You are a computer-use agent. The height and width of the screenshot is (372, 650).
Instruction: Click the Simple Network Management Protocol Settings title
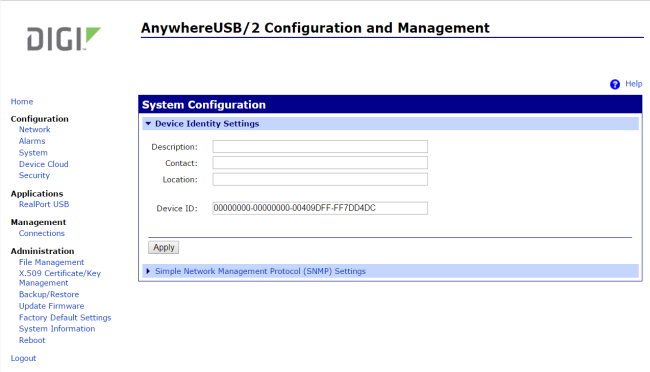coord(260,271)
